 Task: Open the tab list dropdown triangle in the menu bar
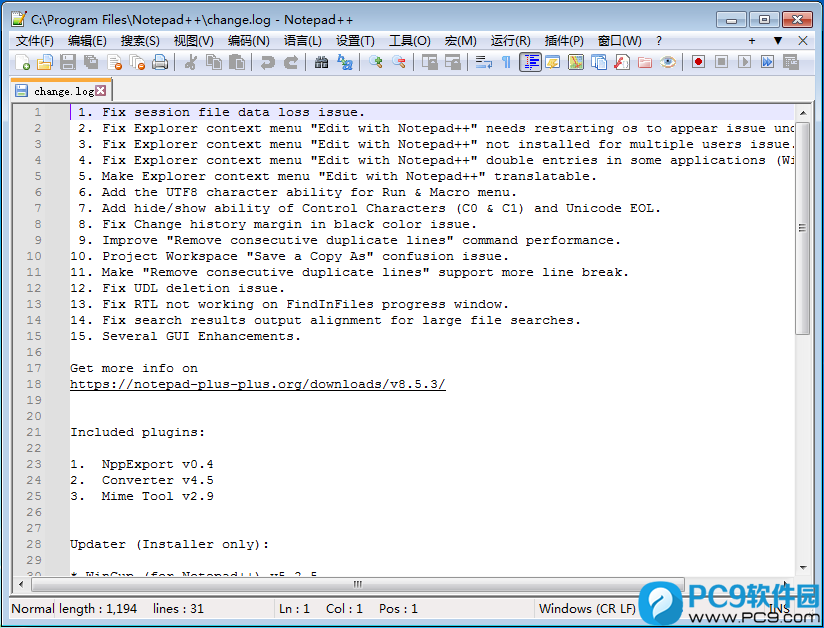tap(778, 40)
